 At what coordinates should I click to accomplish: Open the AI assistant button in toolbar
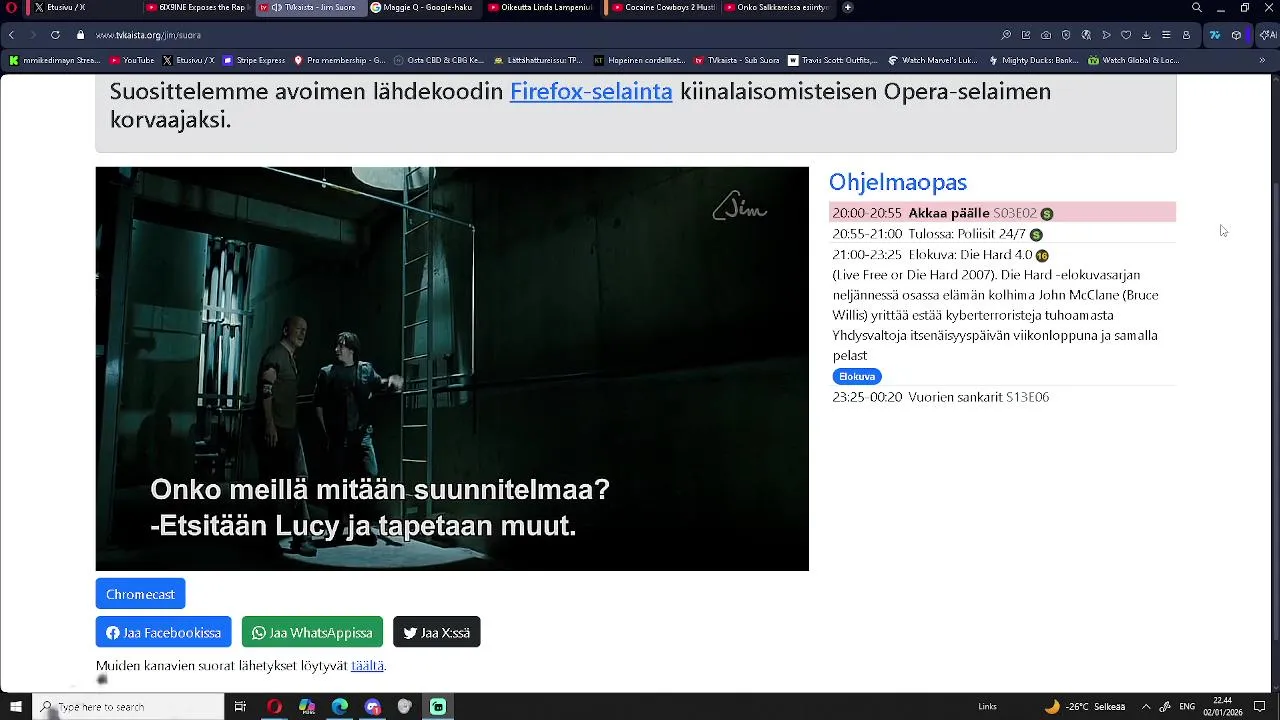[x=1267, y=35]
